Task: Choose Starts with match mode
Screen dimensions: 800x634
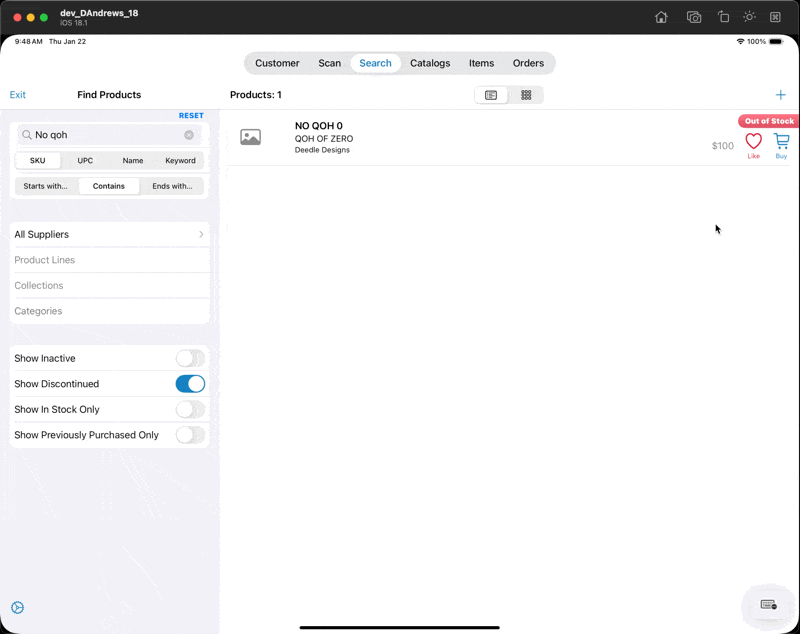Action: coord(45,186)
